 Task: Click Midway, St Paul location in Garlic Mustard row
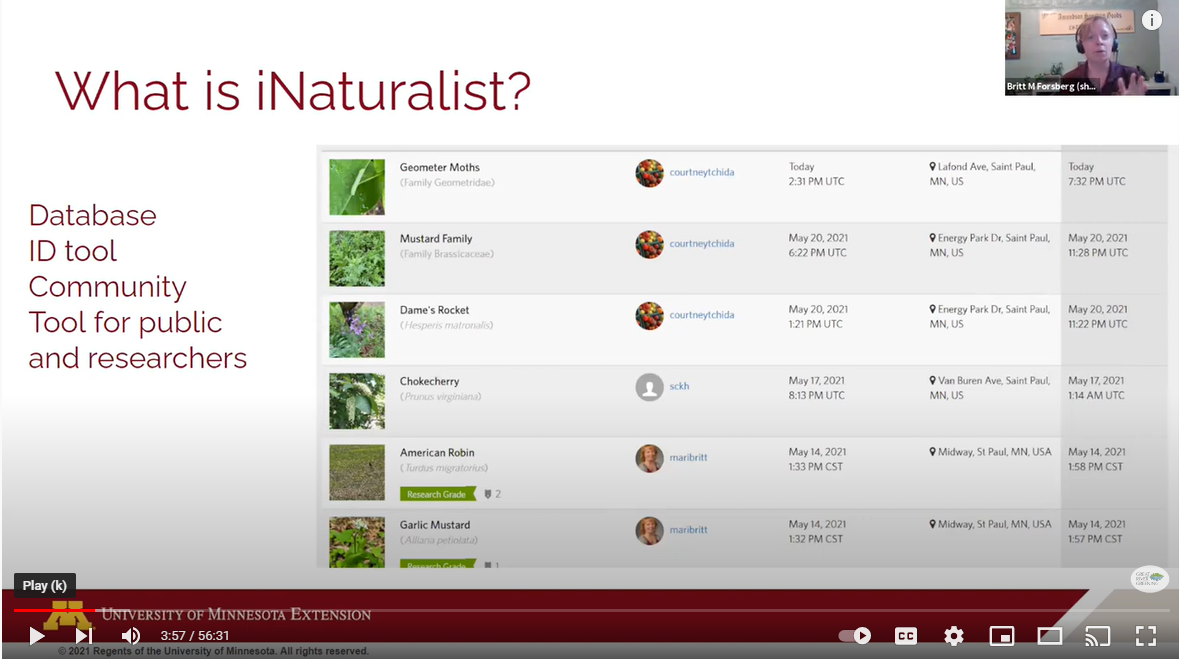[x=990, y=524]
